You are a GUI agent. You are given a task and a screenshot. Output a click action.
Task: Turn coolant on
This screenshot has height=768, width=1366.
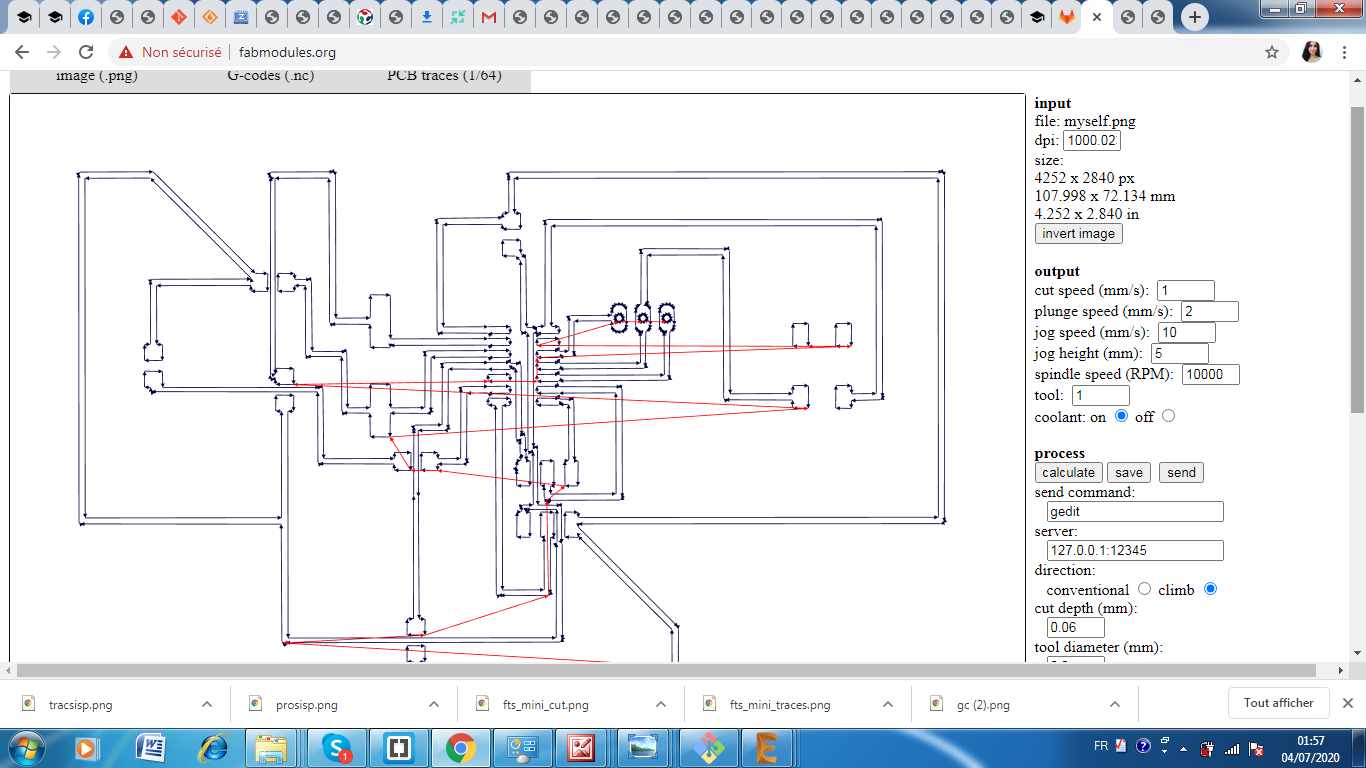(1121, 416)
